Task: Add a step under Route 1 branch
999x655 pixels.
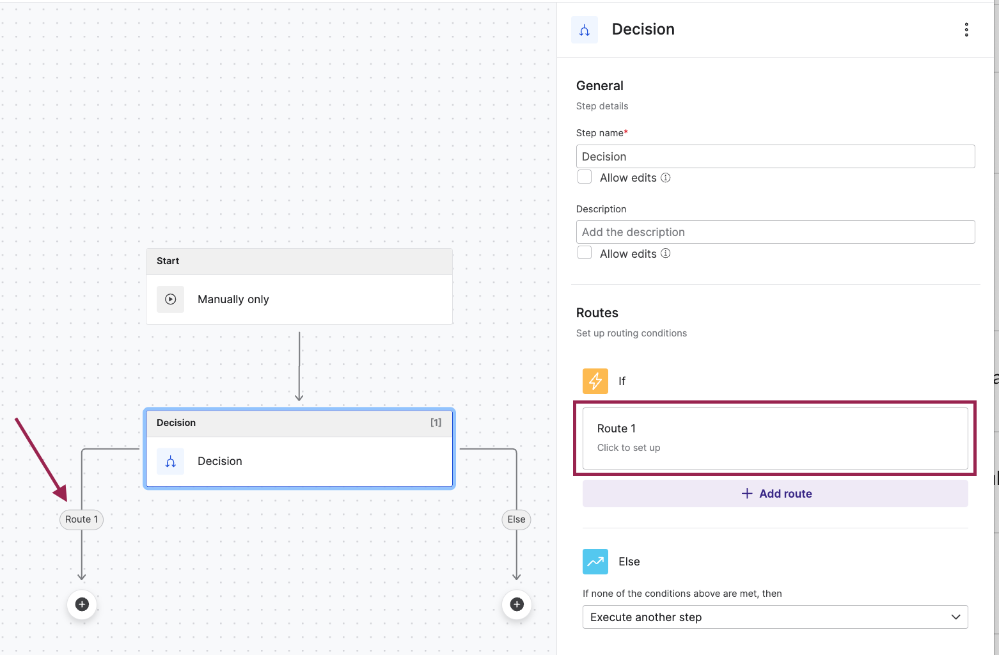Action: (x=82, y=604)
